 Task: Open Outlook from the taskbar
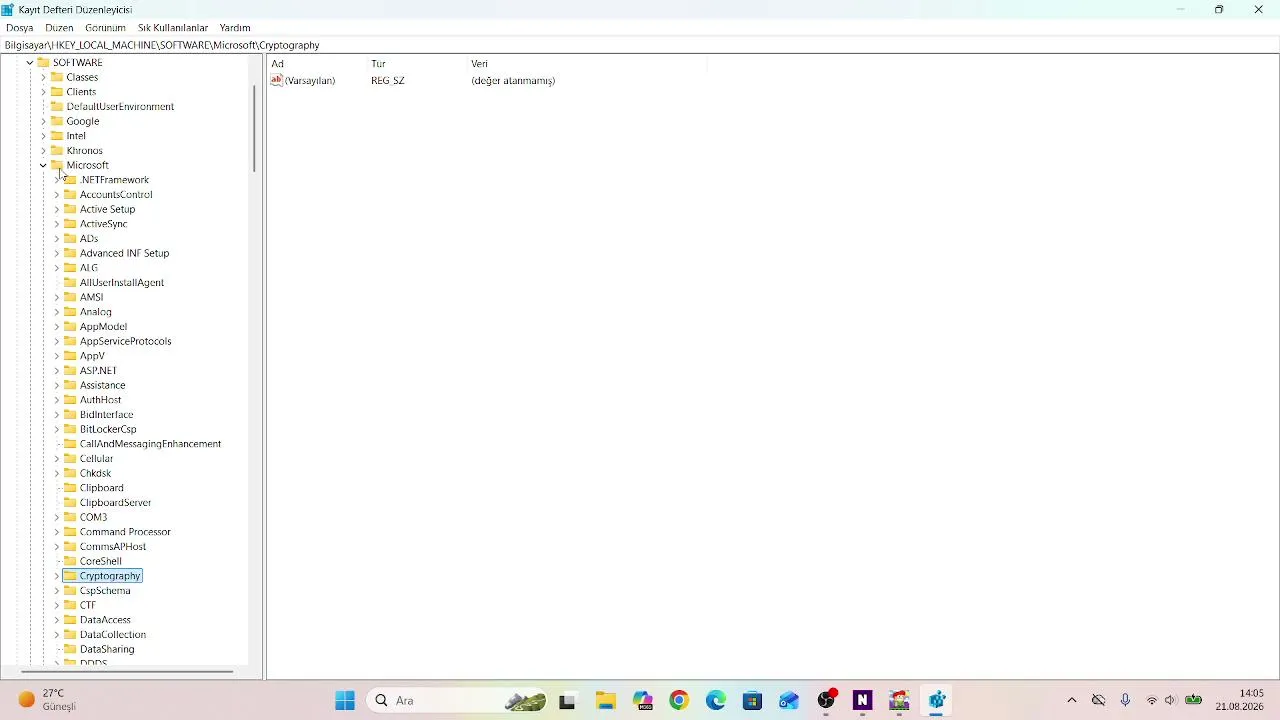click(790, 700)
